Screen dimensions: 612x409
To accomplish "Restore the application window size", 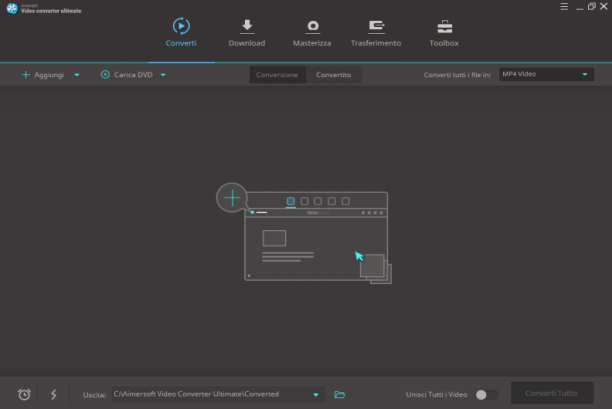I will pyautogui.click(x=592, y=6).
